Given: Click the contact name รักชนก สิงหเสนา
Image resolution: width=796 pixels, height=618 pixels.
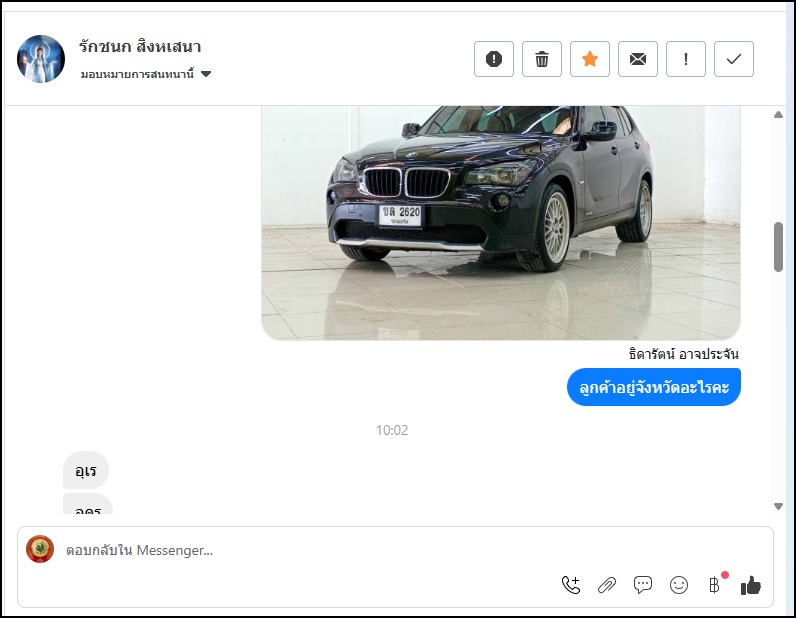Looking at the screenshot, I should [x=140, y=47].
